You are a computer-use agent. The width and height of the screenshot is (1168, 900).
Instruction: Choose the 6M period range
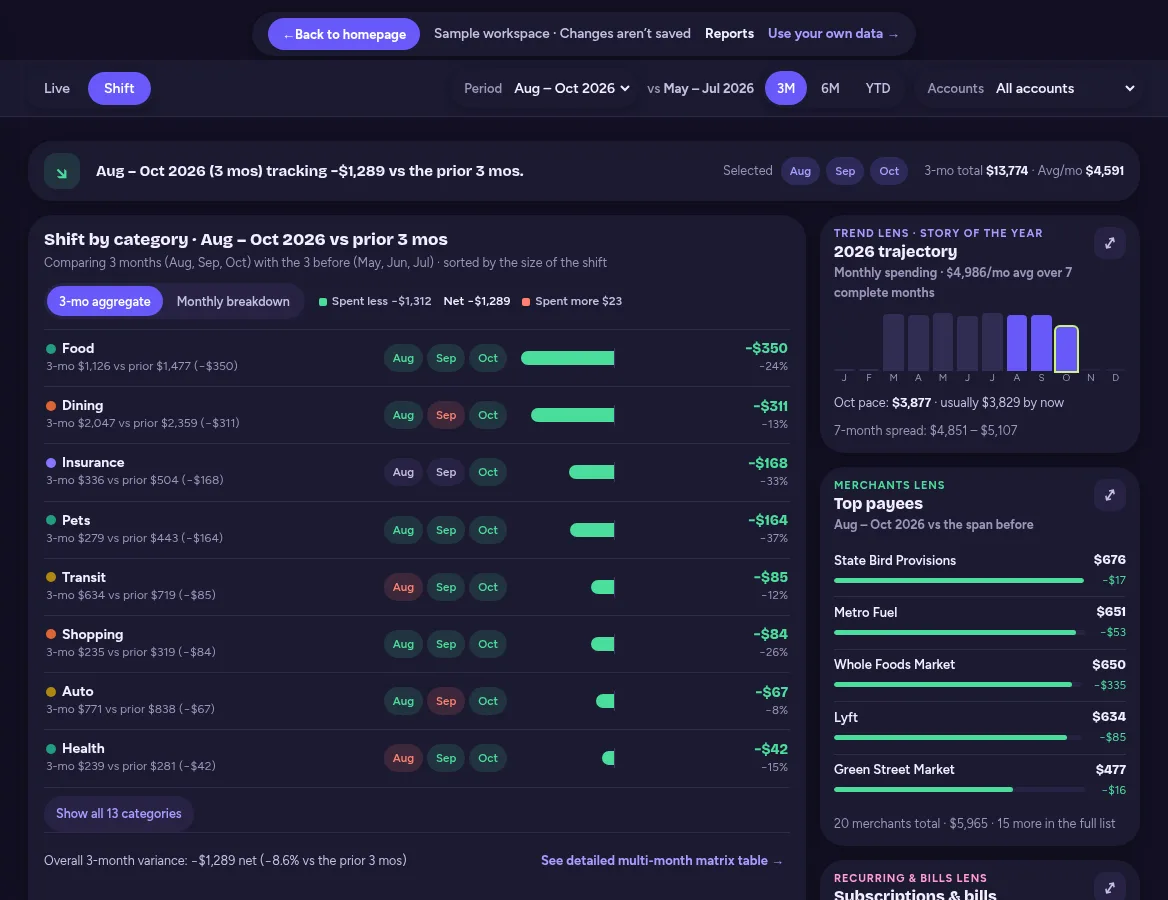coord(830,89)
